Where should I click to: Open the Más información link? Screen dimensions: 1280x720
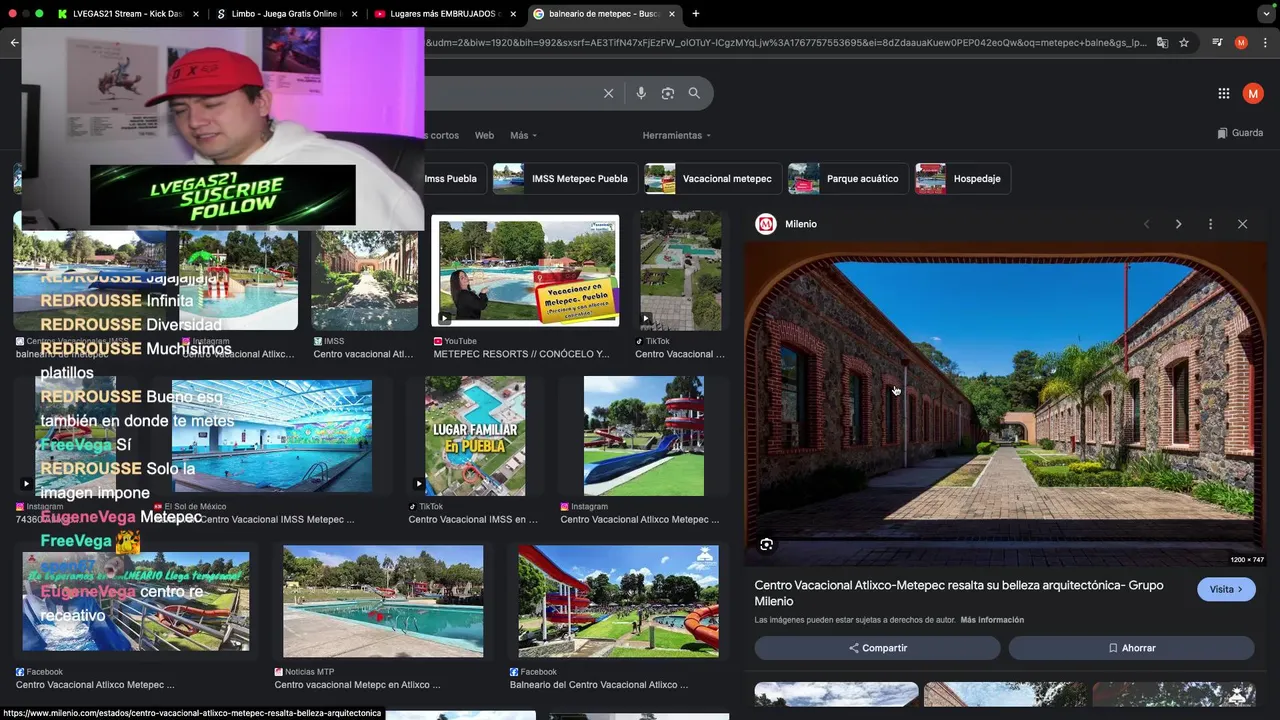tap(992, 620)
